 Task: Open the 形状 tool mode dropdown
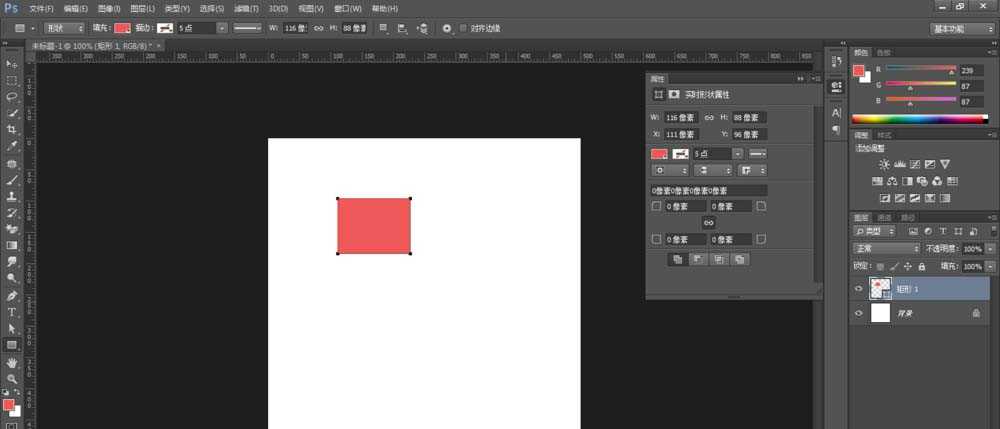[x=65, y=29]
